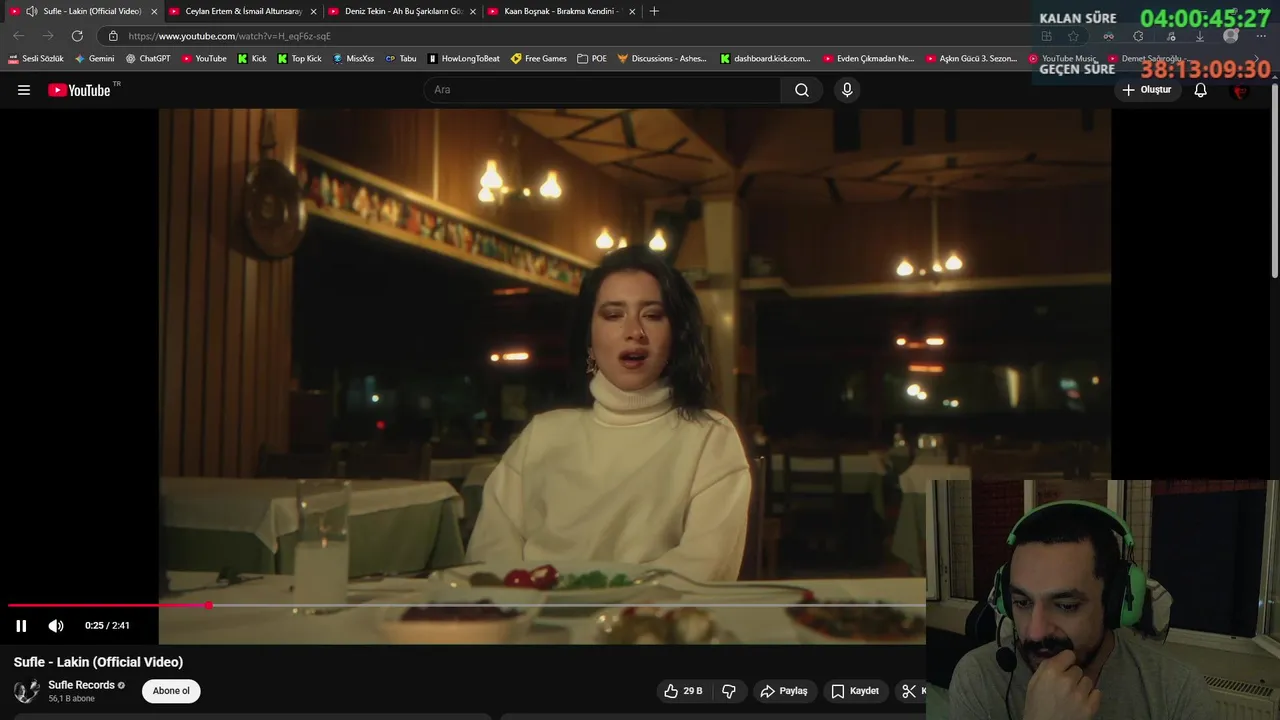Focus the Ara search field
This screenshot has height=720, width=1280.
pyautogui.click(x=603, y=90)
